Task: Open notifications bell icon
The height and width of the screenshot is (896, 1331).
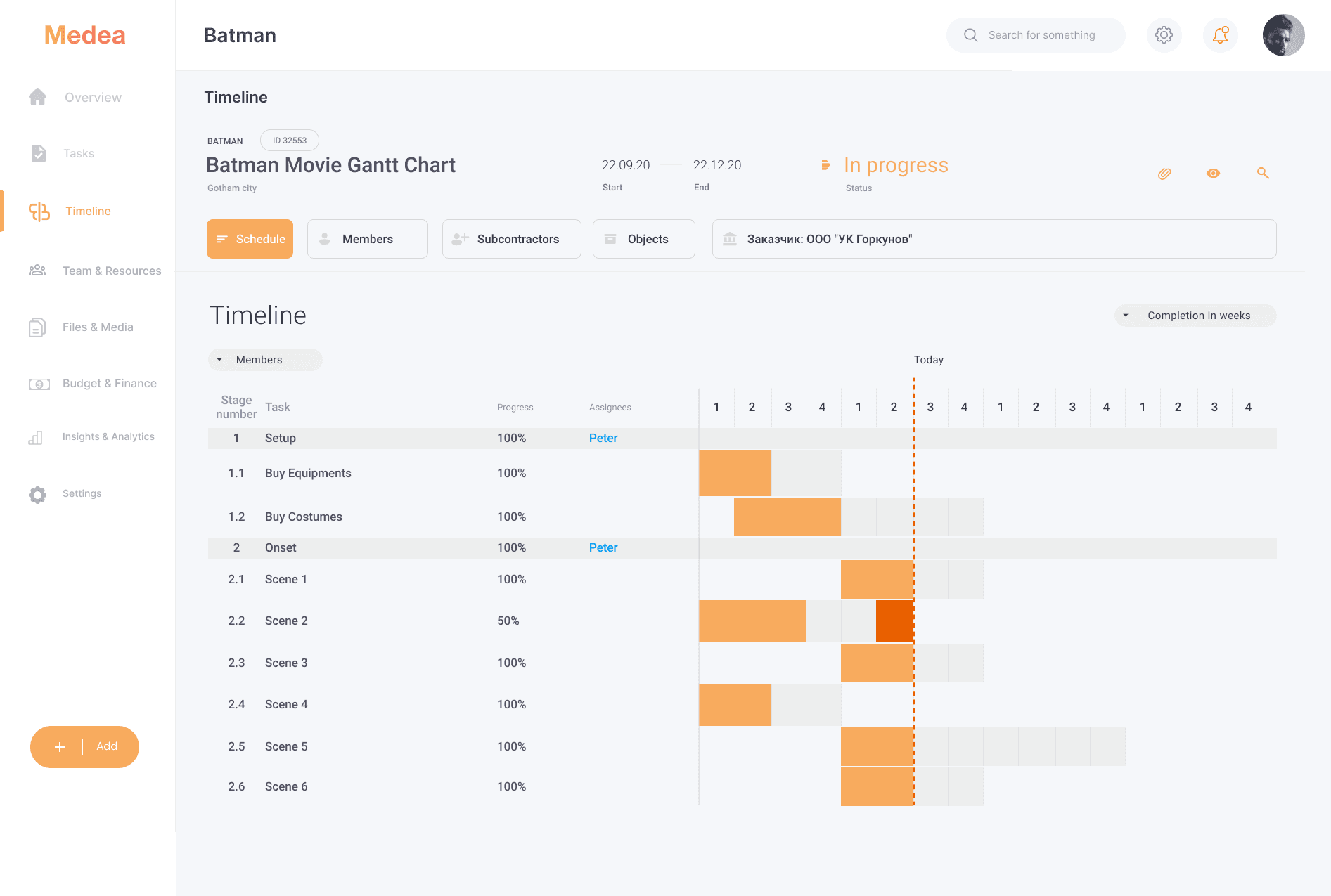Action: point(1221,35)
